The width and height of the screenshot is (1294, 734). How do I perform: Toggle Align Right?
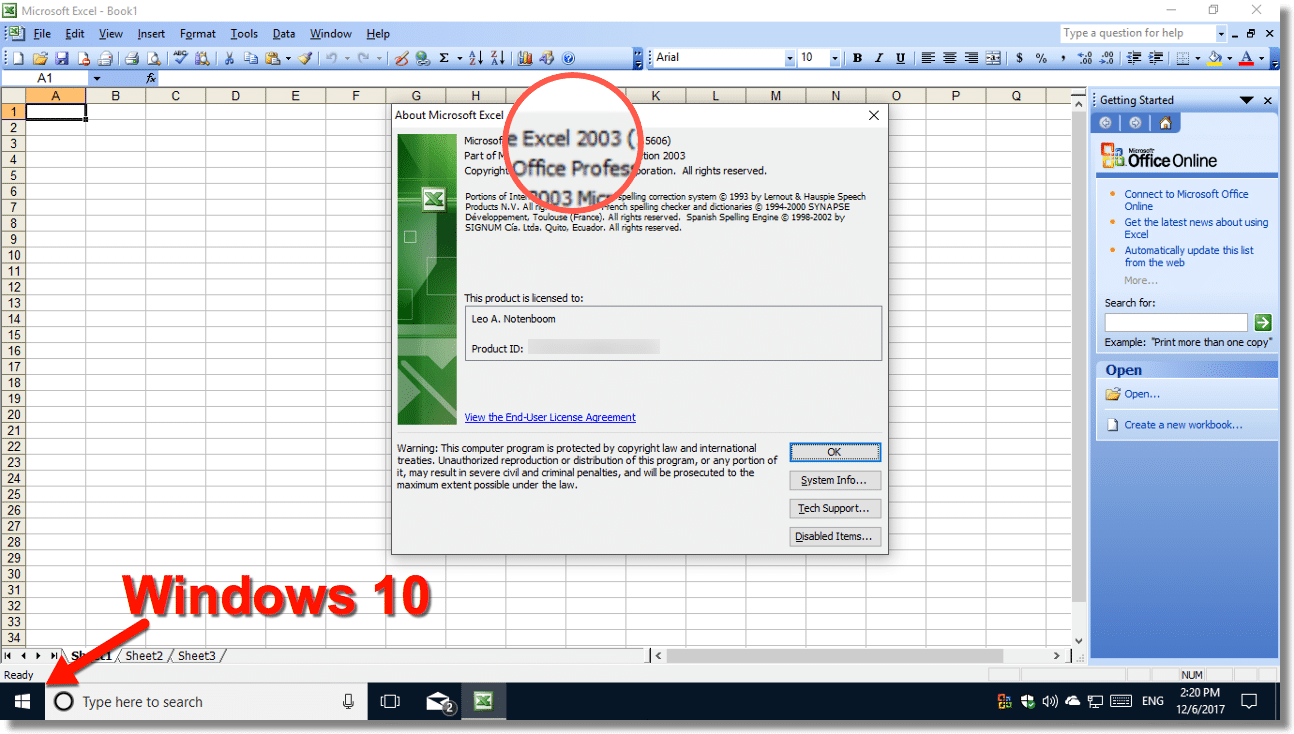pyautogui.click(x=972, y=58)
